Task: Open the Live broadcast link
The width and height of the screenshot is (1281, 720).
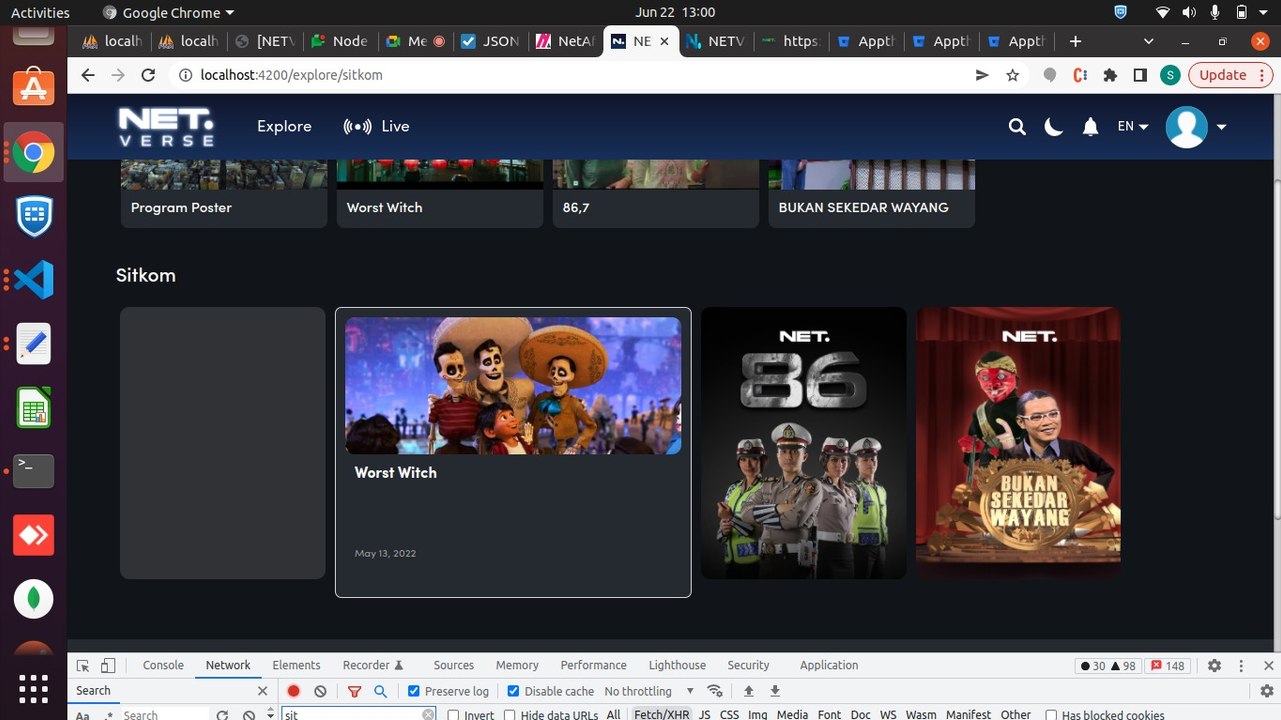Action: pos(376,126)
